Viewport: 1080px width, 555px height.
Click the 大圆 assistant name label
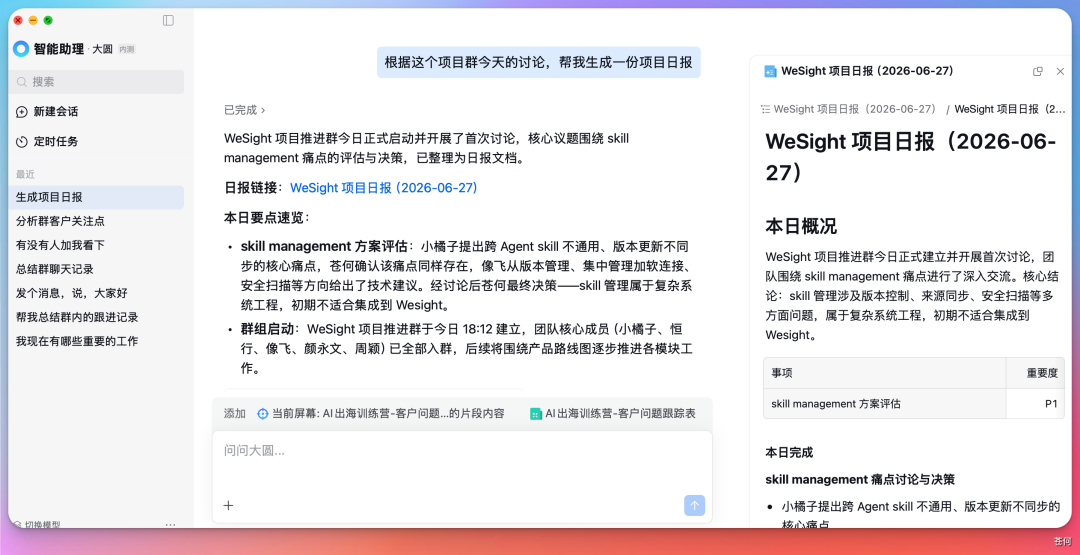point(102,50)
